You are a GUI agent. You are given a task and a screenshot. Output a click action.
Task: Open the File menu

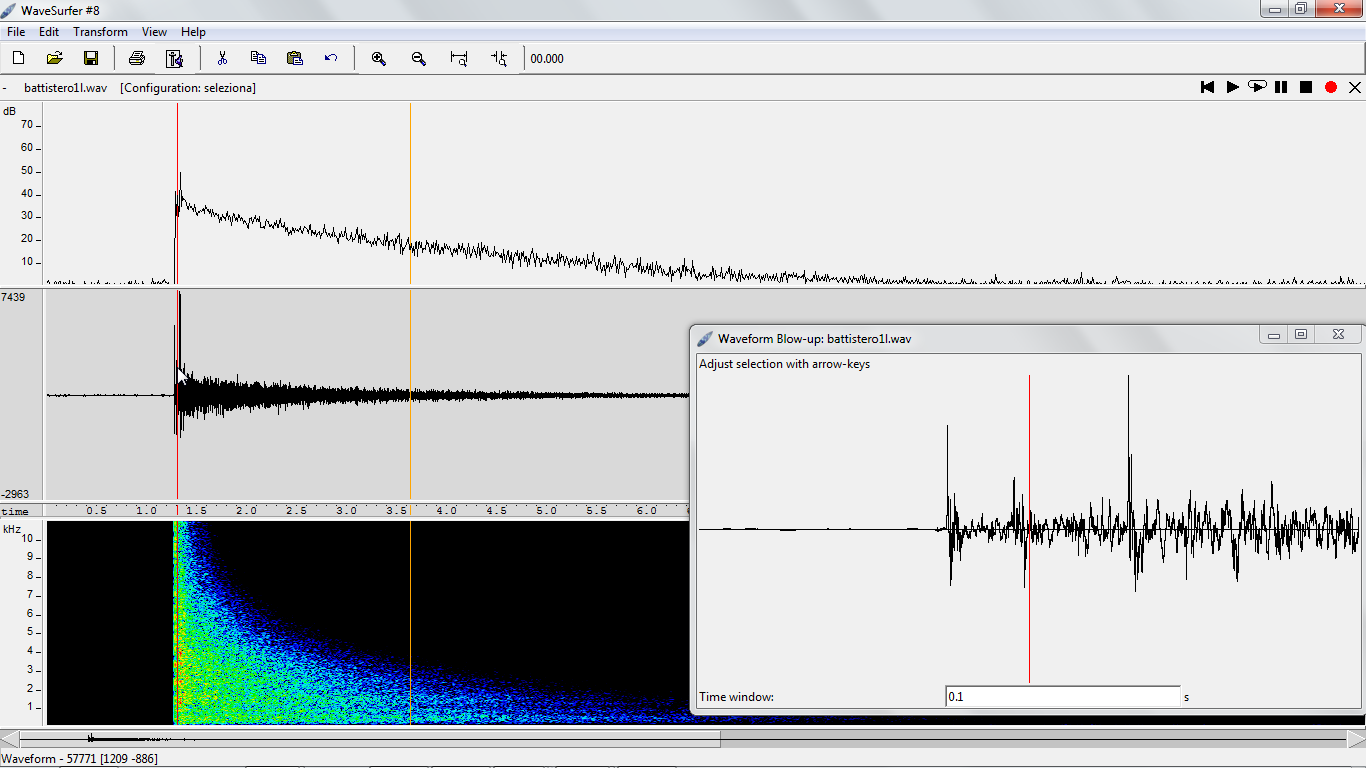(16, 32)
